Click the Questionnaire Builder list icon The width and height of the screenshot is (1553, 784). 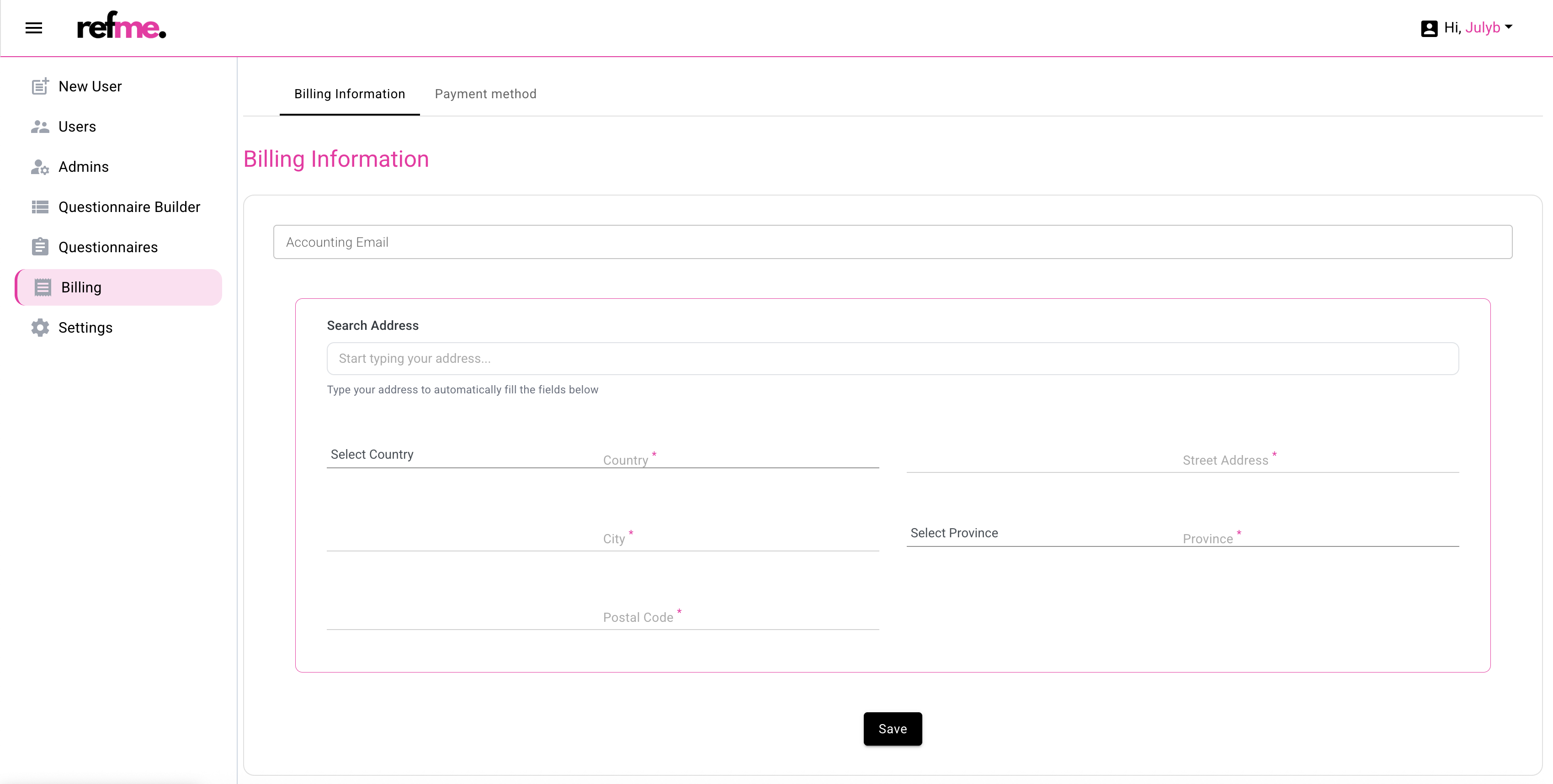40,207
